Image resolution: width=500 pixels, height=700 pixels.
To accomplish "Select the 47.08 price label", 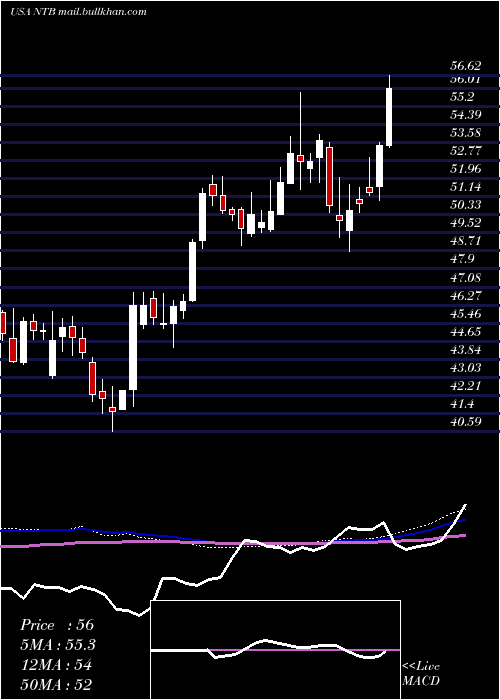I will tap(465, 278).
